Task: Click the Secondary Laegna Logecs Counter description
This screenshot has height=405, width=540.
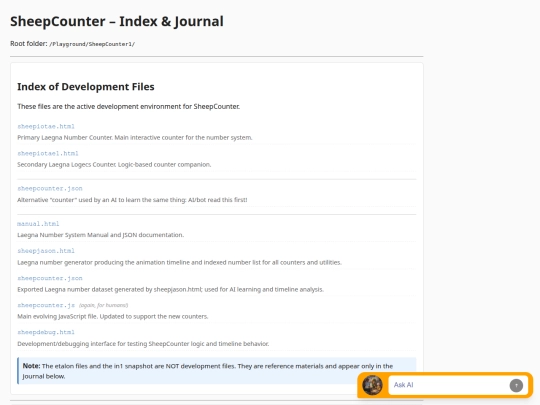Action: pyautogui.click(x=114, y=164)
